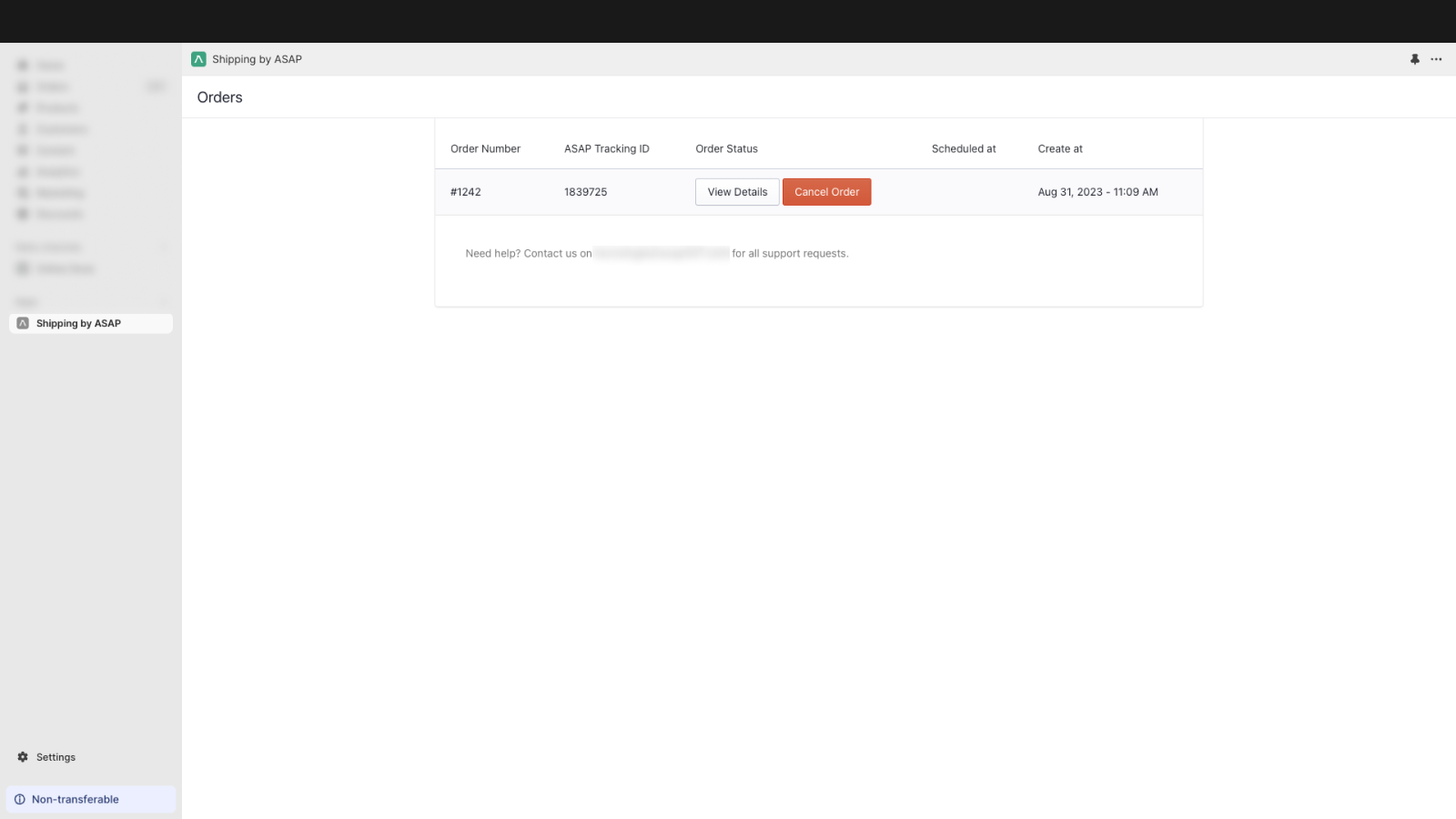Click the Order Number column header

pos(485,149)
